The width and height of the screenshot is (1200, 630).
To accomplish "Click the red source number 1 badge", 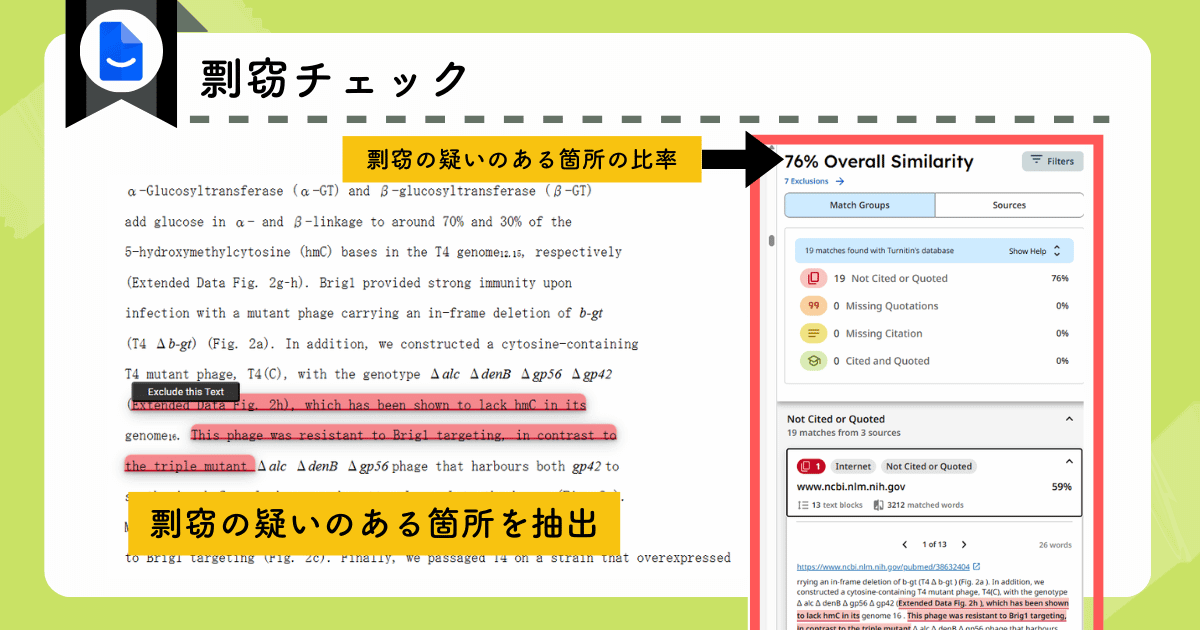I will click(810, 466).
